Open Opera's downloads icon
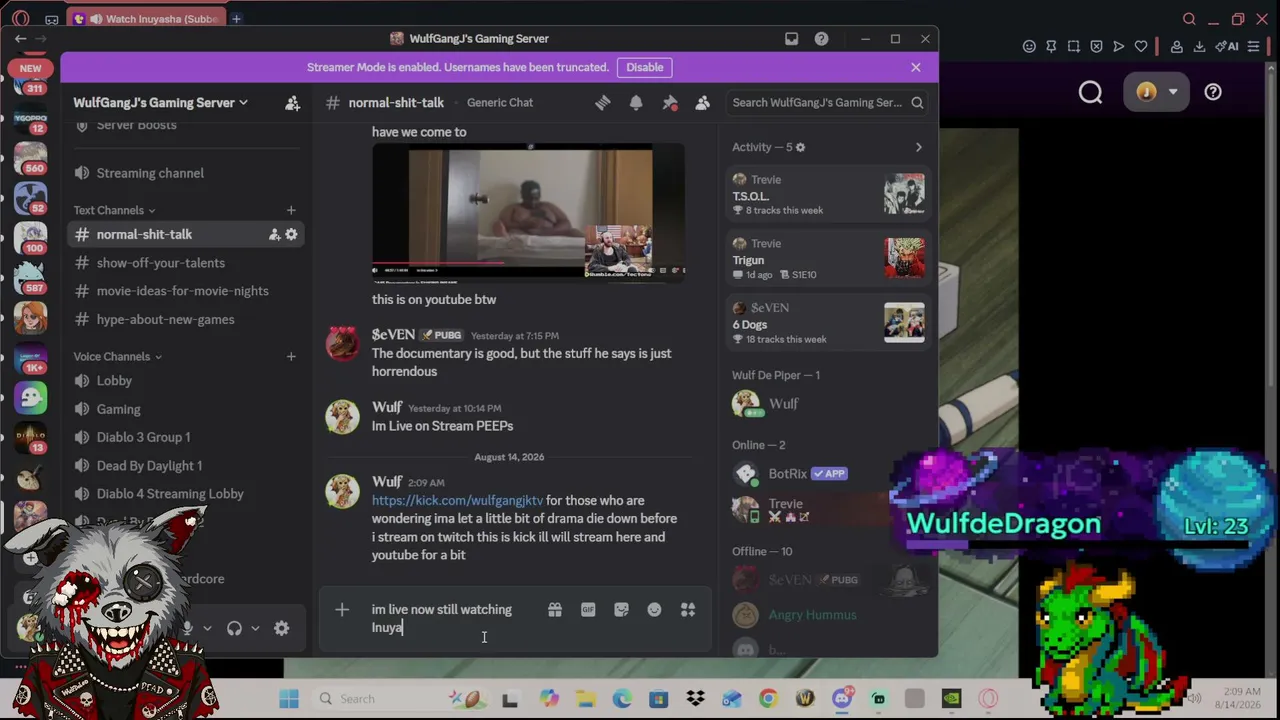Viewport: 1280px width, 720px height. coord(1199,46)
